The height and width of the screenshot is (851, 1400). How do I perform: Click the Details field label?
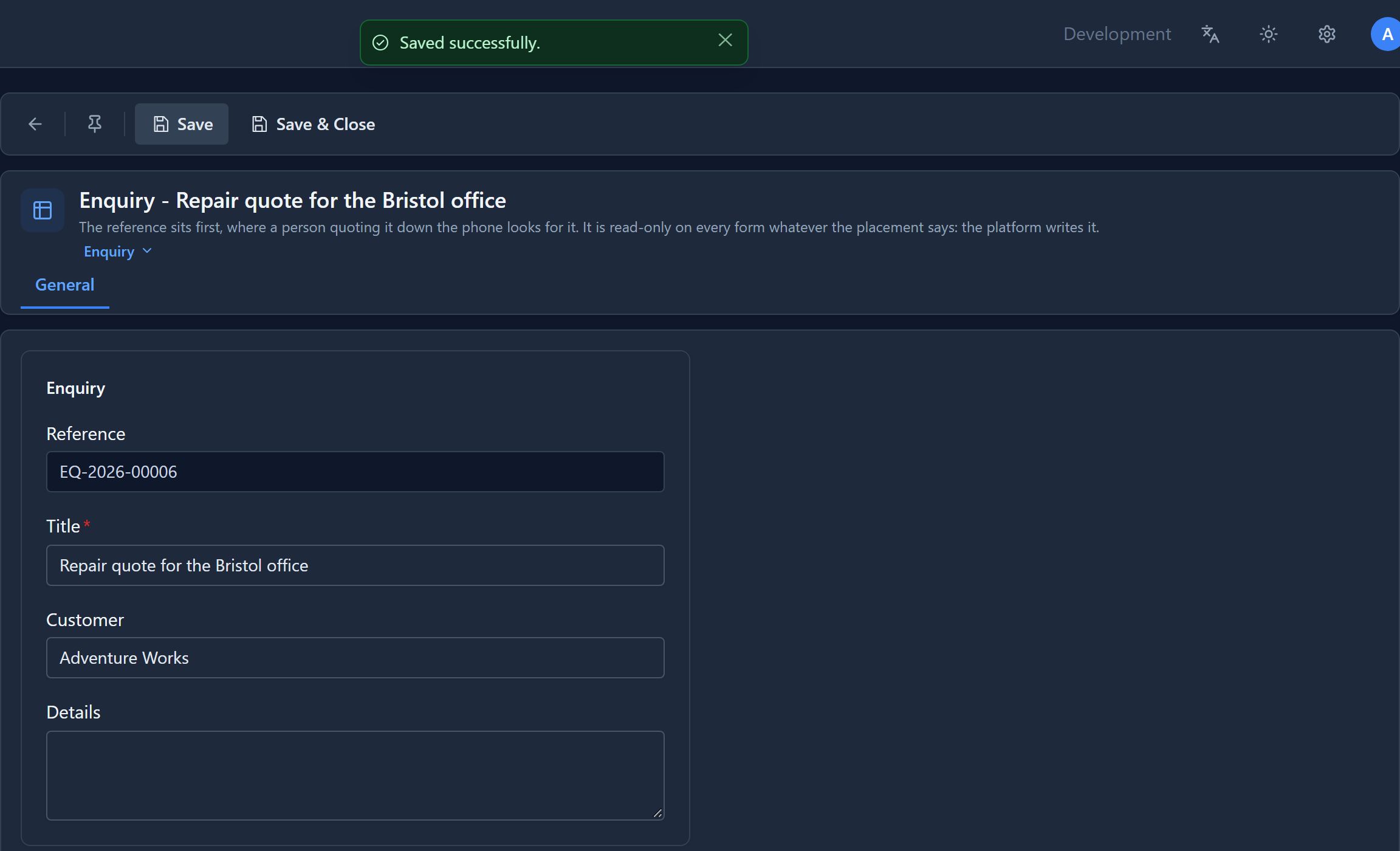(74, 712)
